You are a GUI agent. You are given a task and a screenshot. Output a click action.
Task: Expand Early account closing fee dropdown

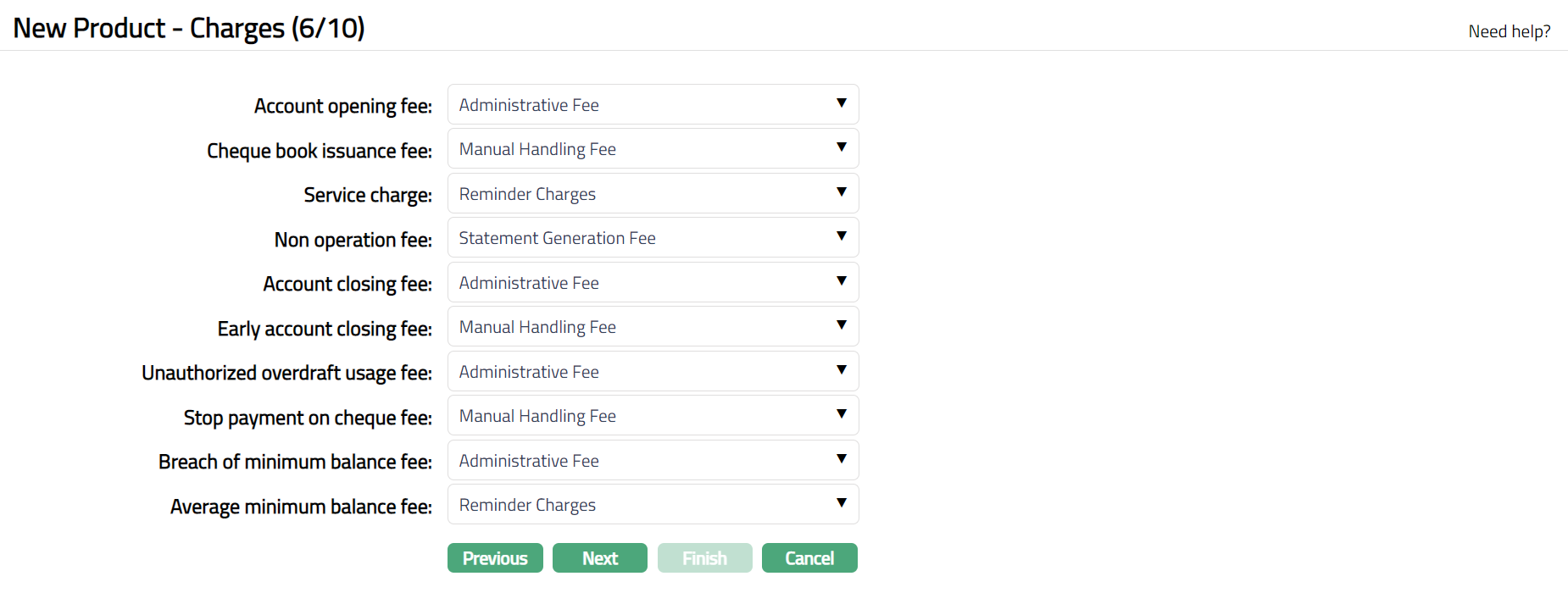pyautogui.click(x=653, y=327)
